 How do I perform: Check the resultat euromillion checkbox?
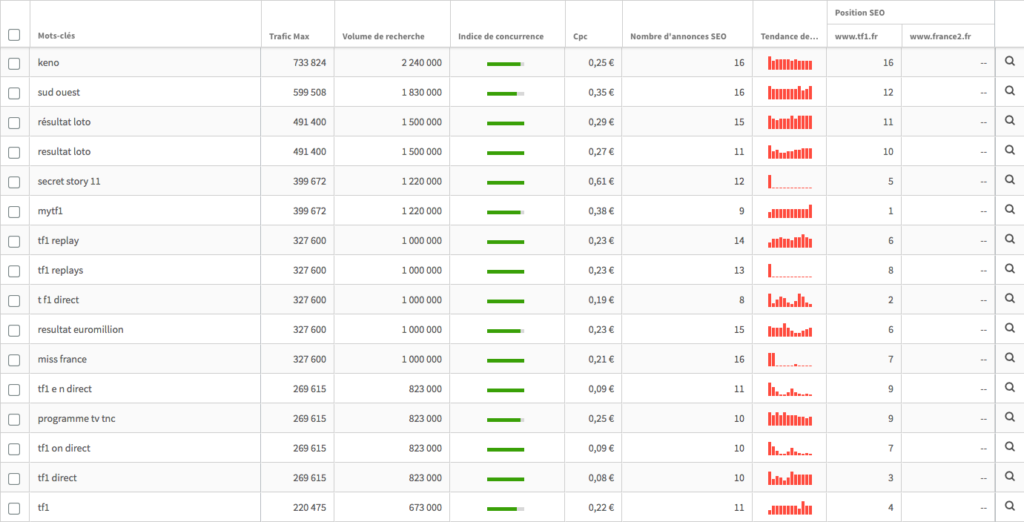[x=14, y=331]
